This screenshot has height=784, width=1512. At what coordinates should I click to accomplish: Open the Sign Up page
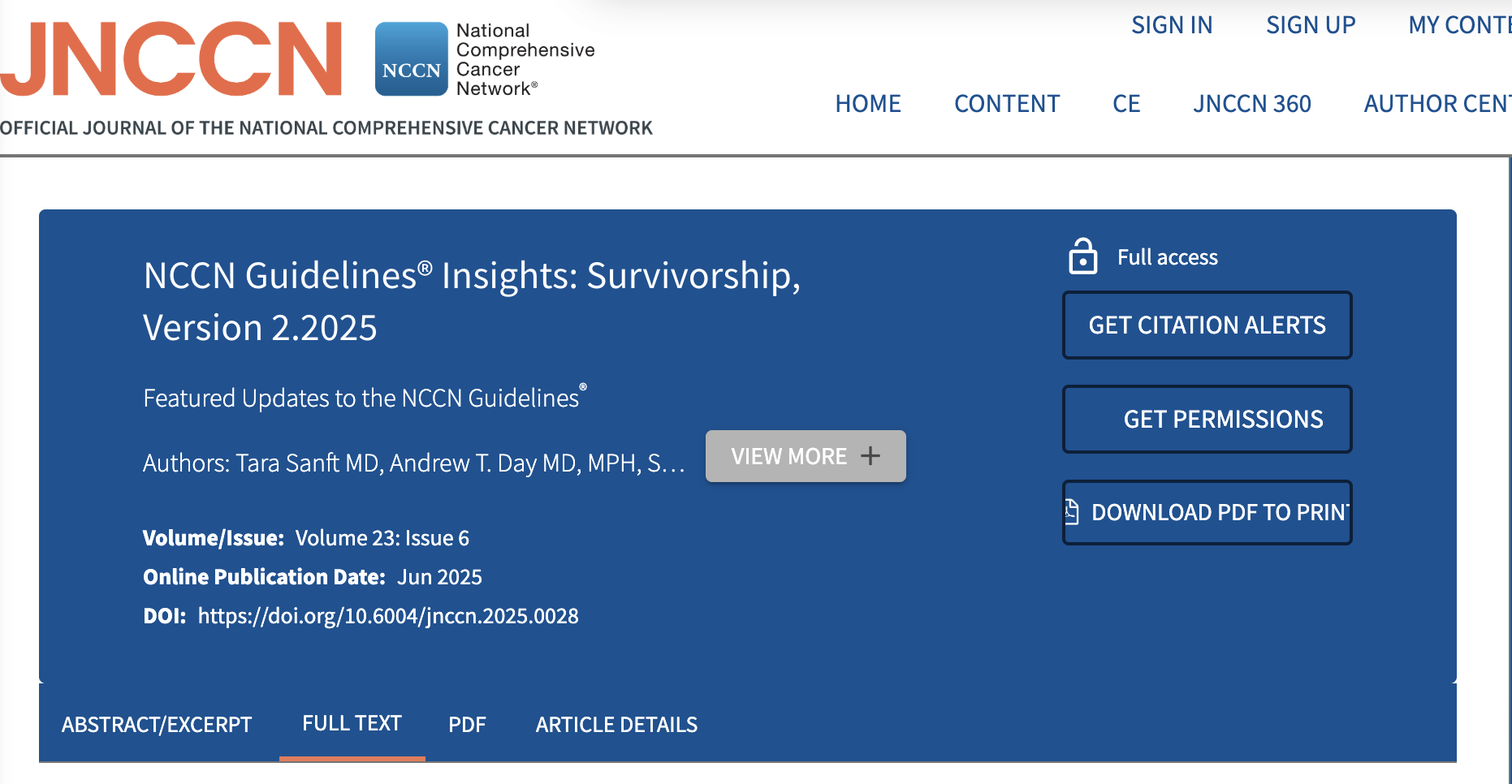coord(1310,25)
